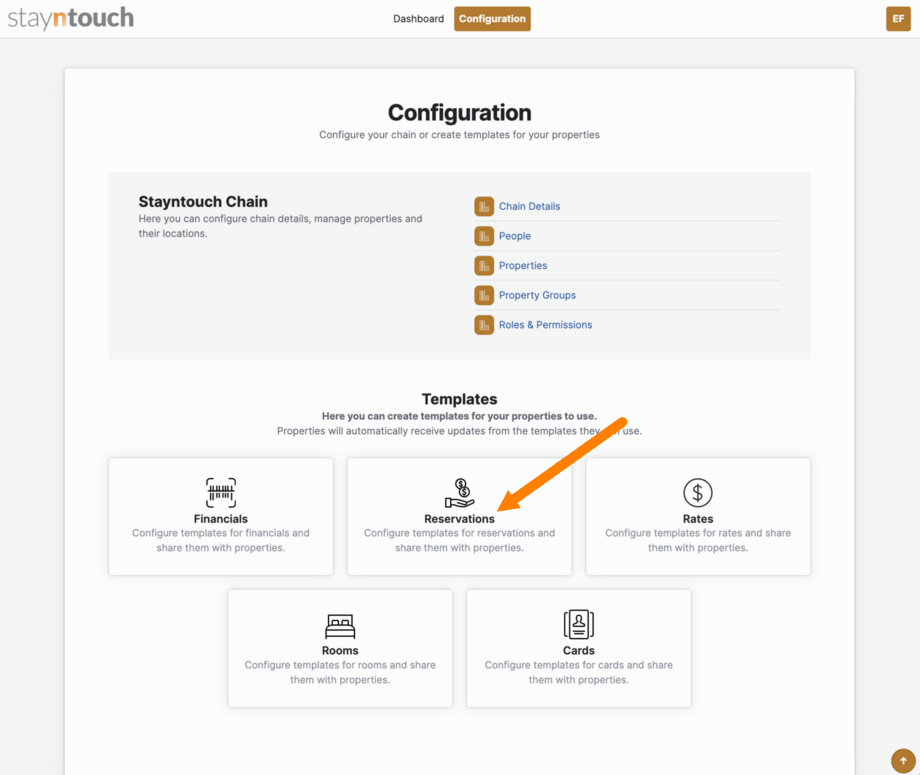The height and width of the screenshot is (775, 920).
Task: Open the Roles & Permissions link
Action: pos(545,324)
